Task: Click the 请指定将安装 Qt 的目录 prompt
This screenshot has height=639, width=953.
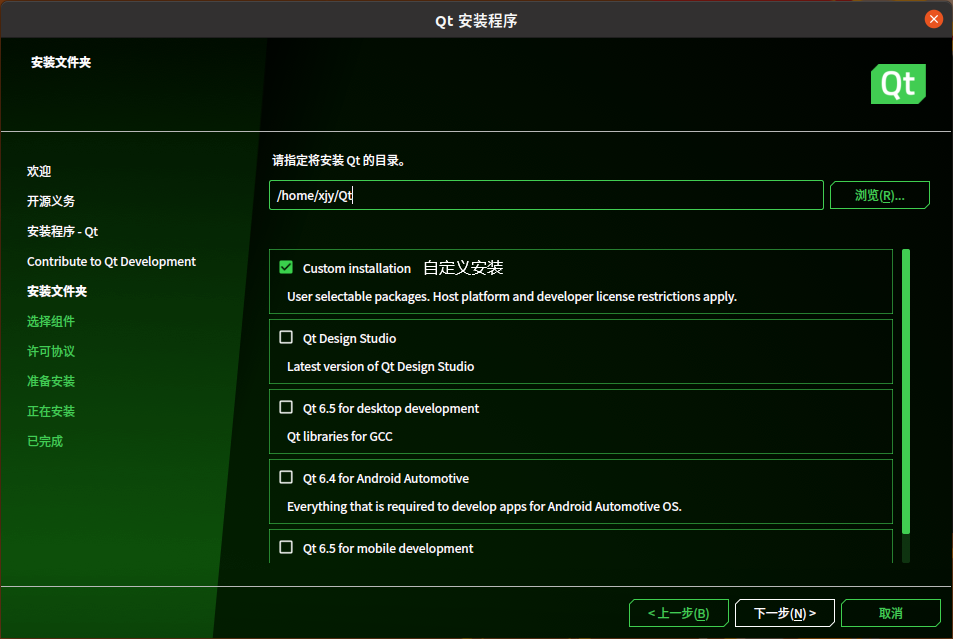Action: click(339, 161)
